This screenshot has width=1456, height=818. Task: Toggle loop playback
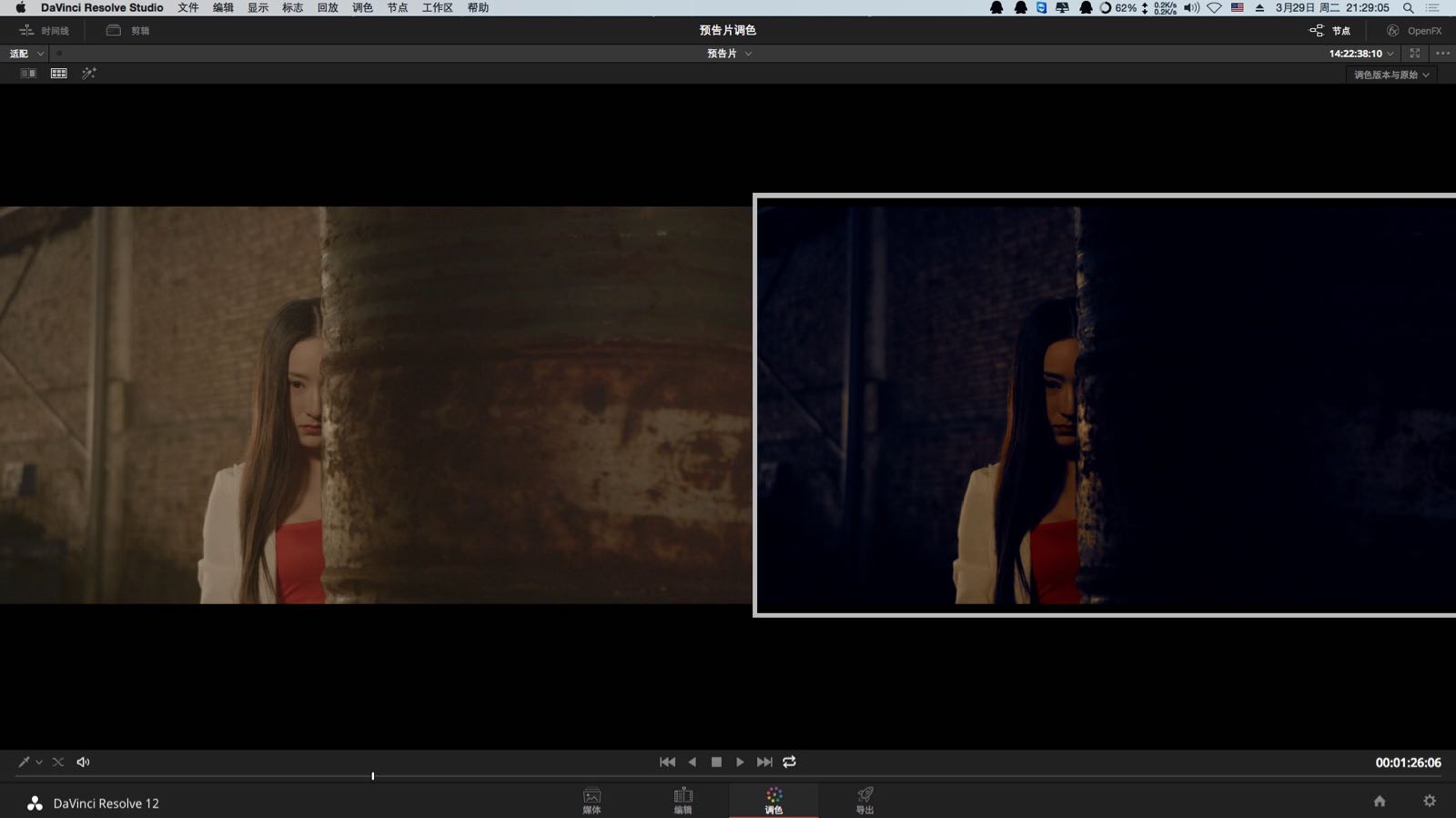pos(789,762)
